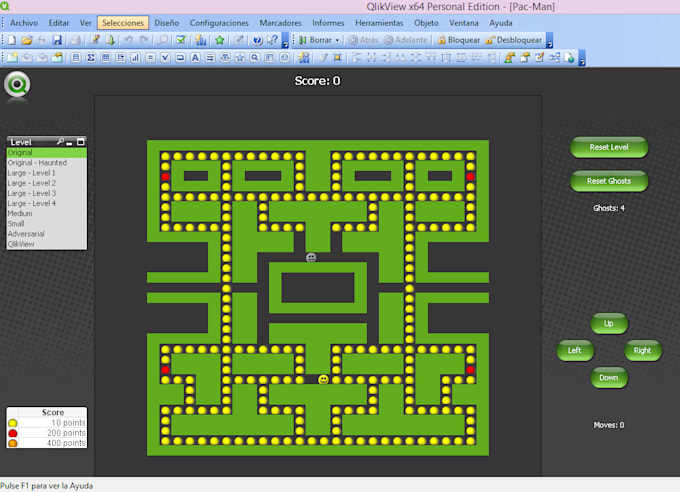Viewport: 680px width, 492px height.
Task: Select the 'Adversarial' level
Action: (x=46, y=234)
